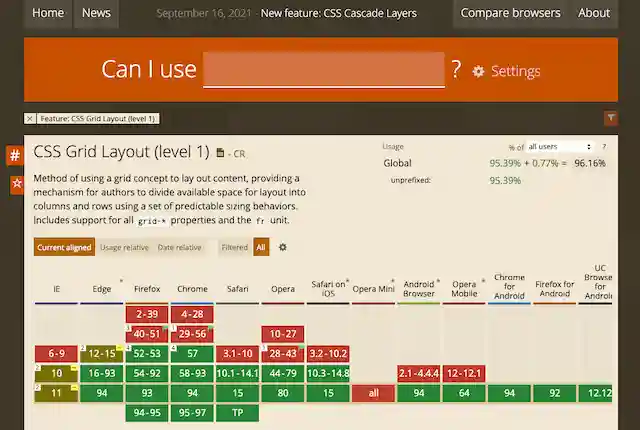
Task: Select Chrome 4-28 cell
Action: [192, 315]
